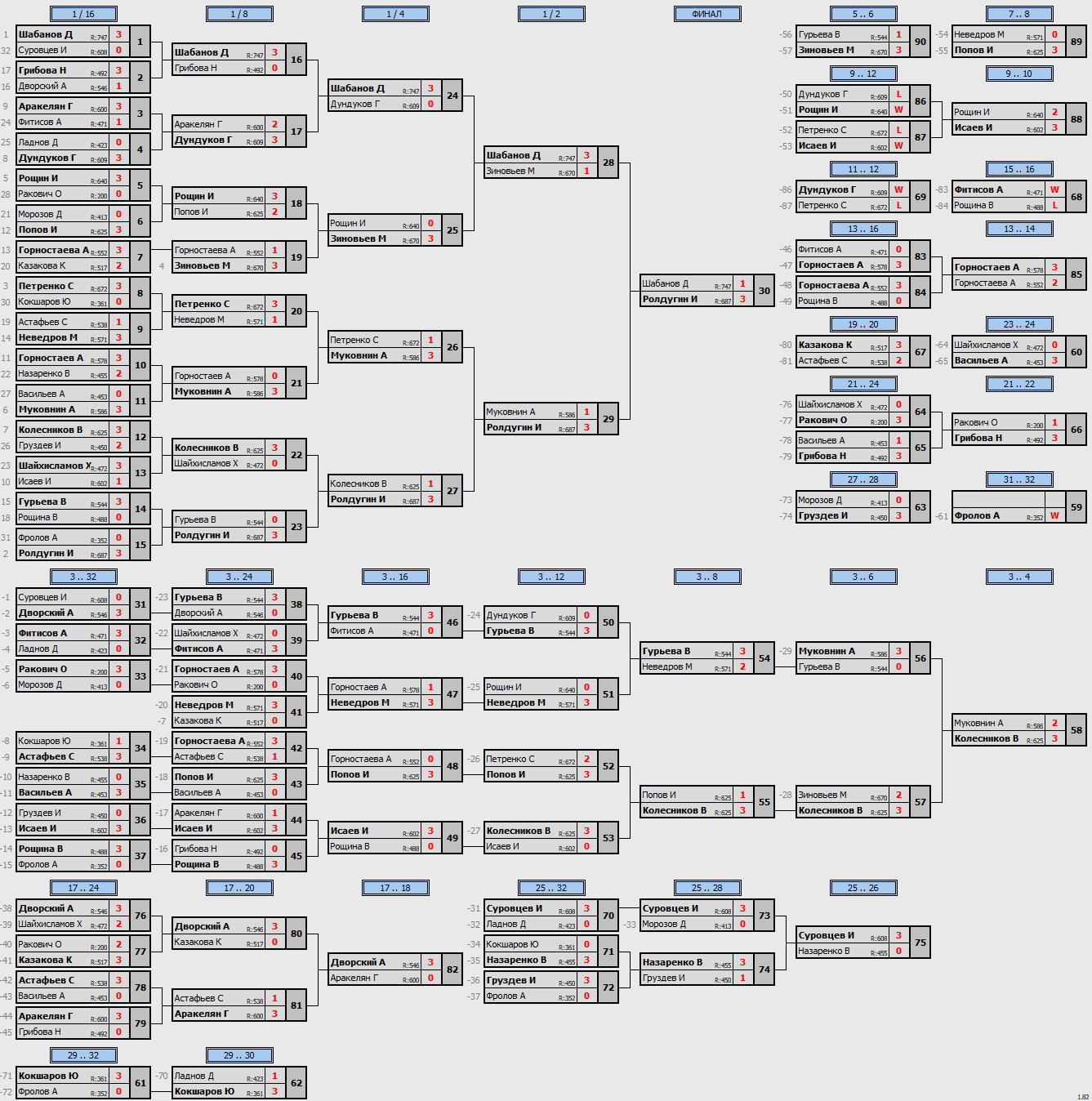This screenshot has height=1101, width=1092.
Task: Click the '31 .. 32' placement header
Action: tap(1019, 479)
